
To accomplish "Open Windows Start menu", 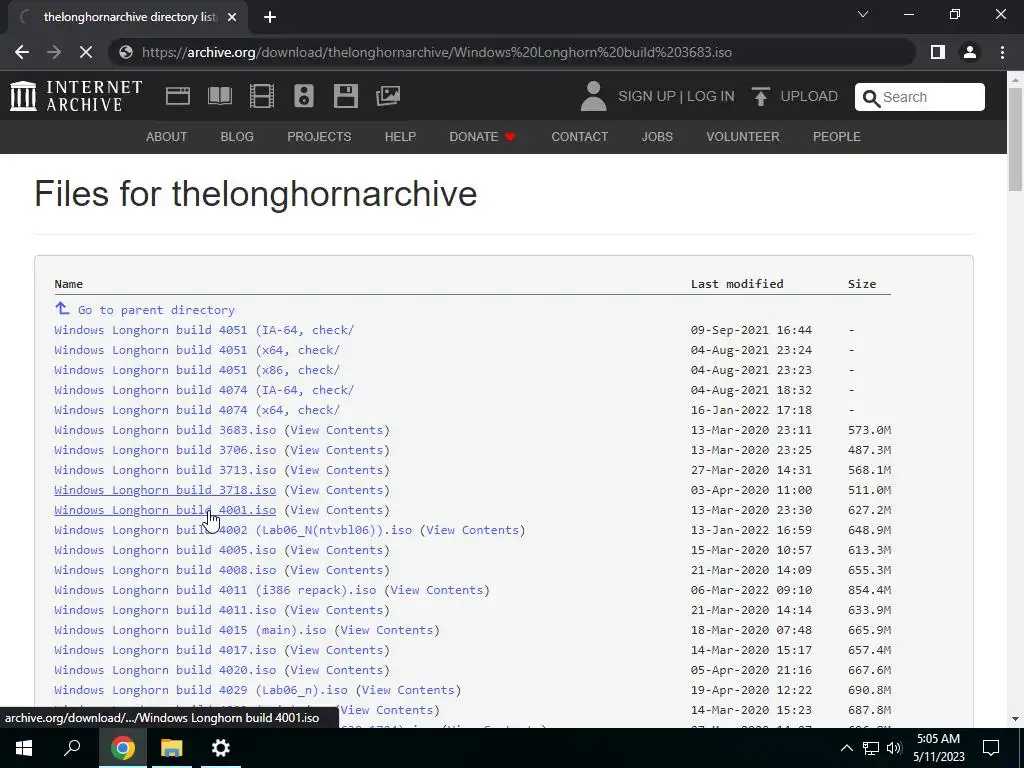I will (24, 748).
